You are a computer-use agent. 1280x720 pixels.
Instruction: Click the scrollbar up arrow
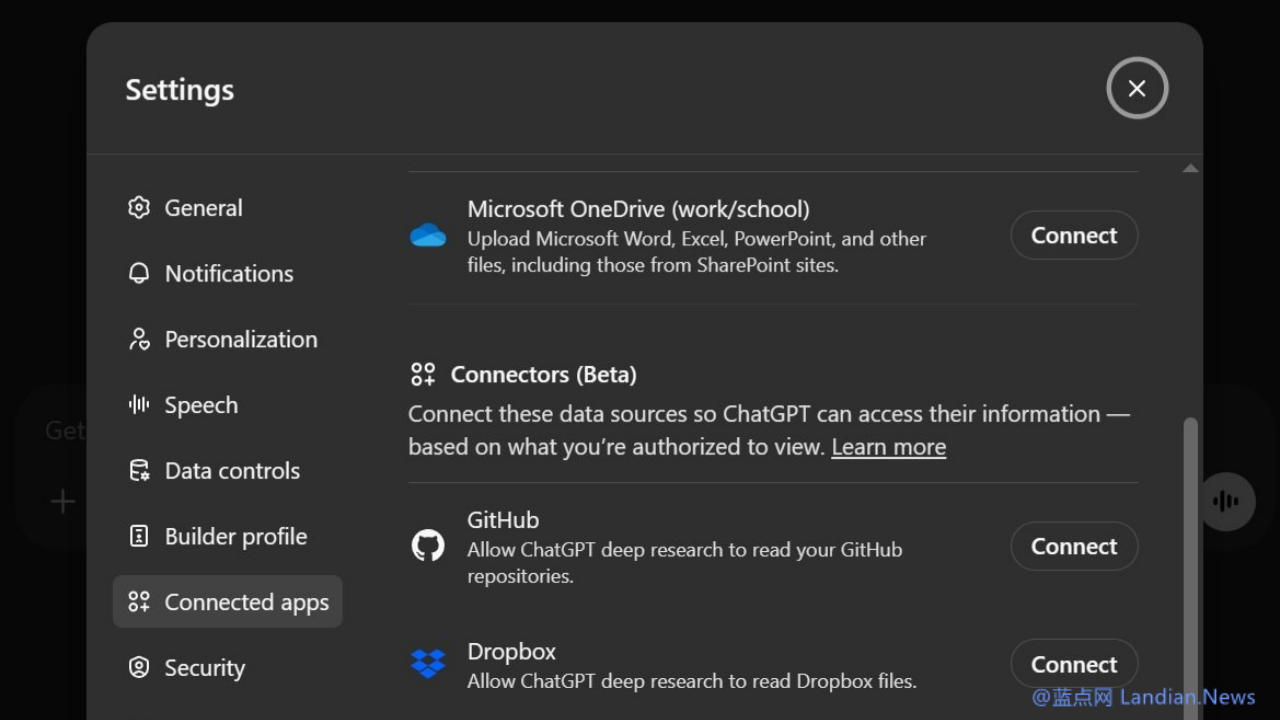(1190, 169)
